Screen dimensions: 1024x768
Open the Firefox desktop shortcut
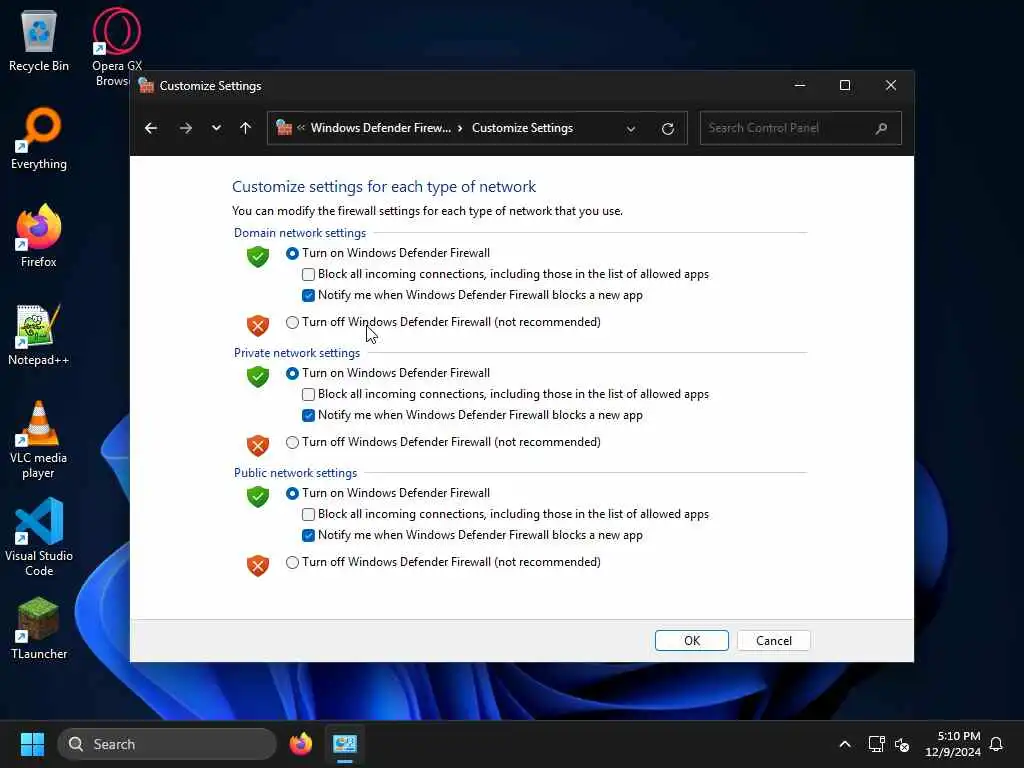pyautogui.click(x=39, y=236)
